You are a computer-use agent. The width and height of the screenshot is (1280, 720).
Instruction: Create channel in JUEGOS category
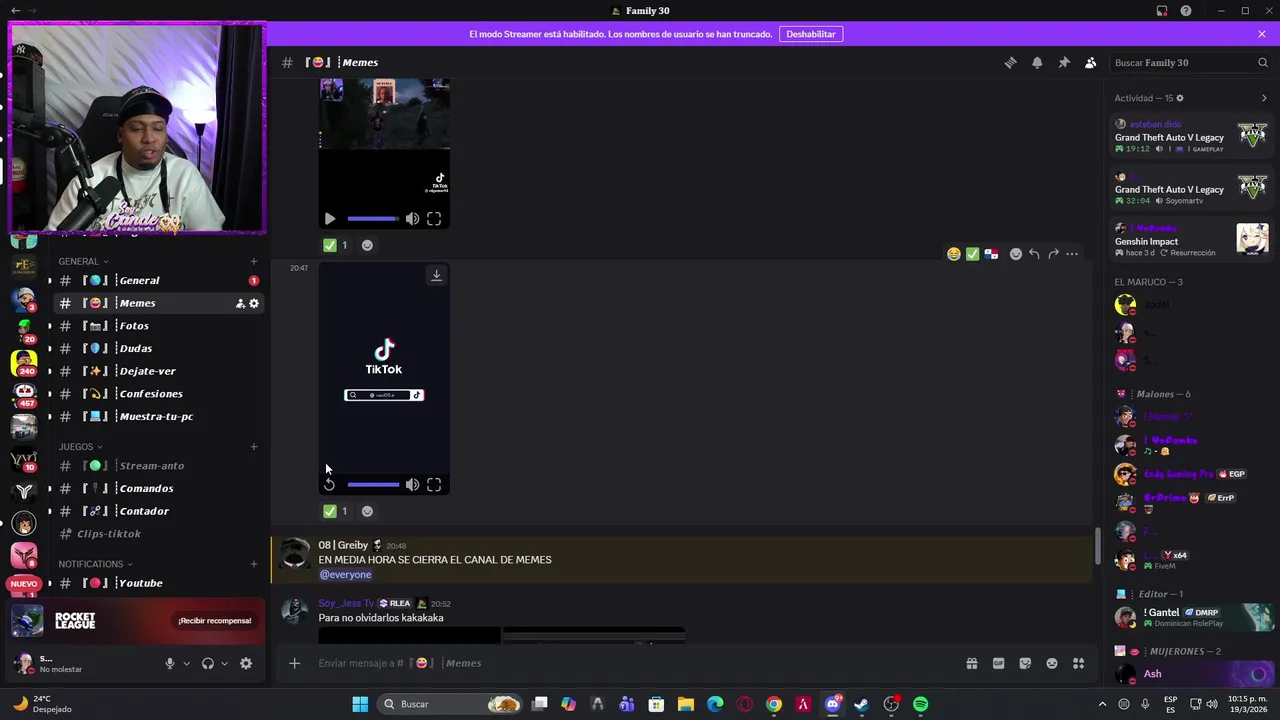(x=254, y=447)
